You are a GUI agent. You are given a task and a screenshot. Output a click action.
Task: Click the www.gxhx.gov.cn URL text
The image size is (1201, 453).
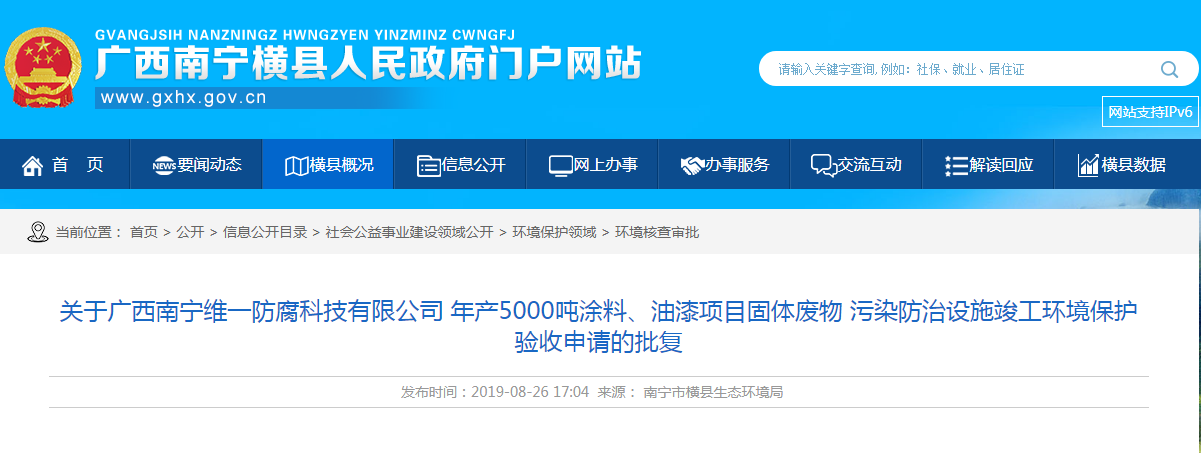(x=184, y=98)
